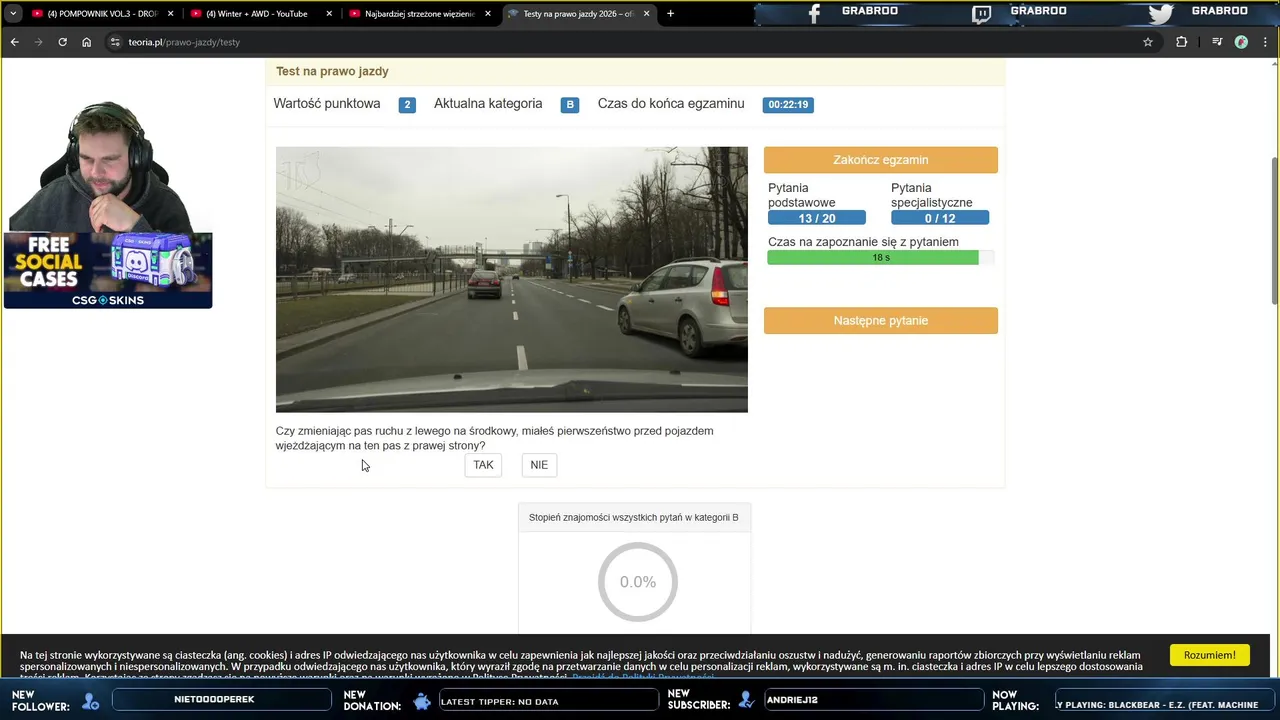Click the Twitter bird logo in the overlay
1280x720 pixels.
click(1160, 13)
